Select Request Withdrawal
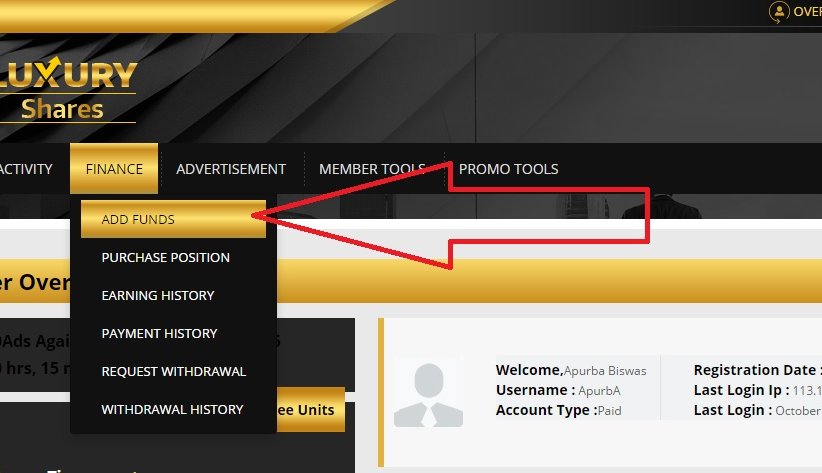 174,371
